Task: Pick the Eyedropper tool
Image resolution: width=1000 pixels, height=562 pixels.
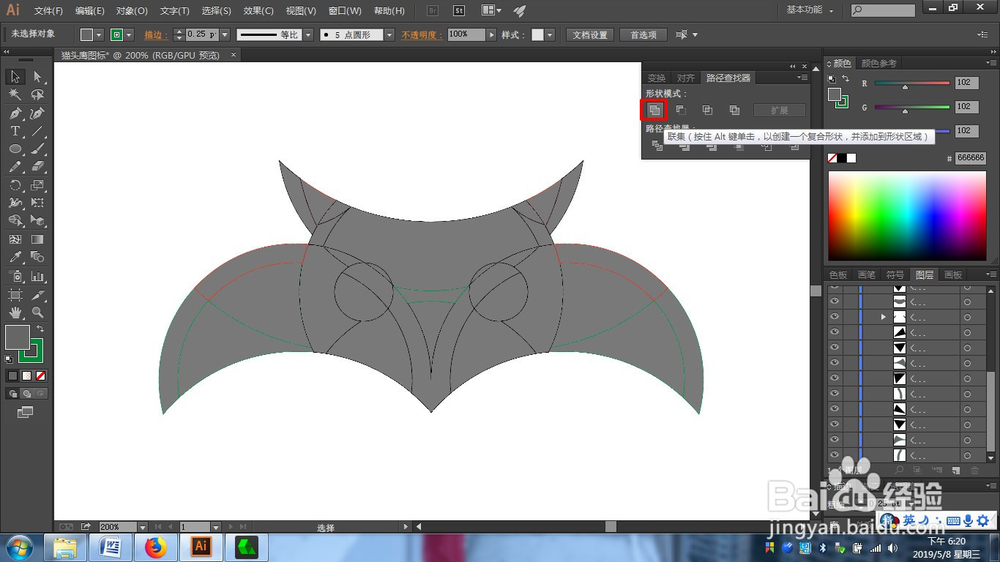Action: click(16, 257)
